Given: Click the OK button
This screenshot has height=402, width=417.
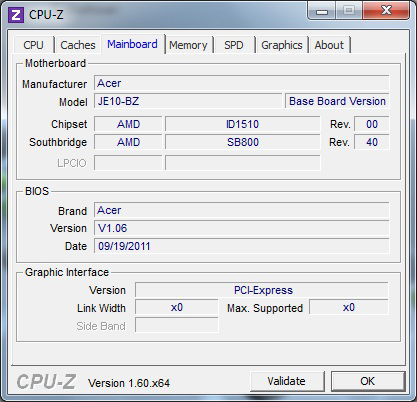Looking at the screenshot, I should tap(368, 381).
